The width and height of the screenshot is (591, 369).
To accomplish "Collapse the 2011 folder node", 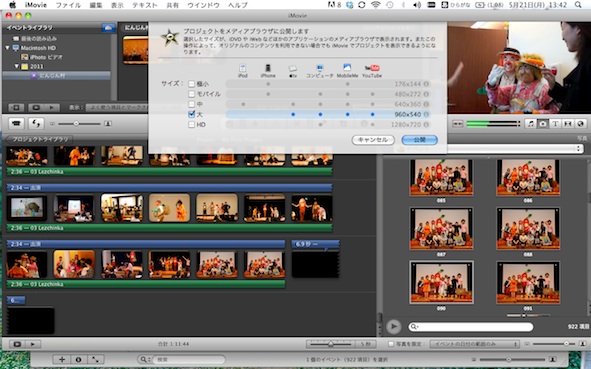I will [17, 66].
